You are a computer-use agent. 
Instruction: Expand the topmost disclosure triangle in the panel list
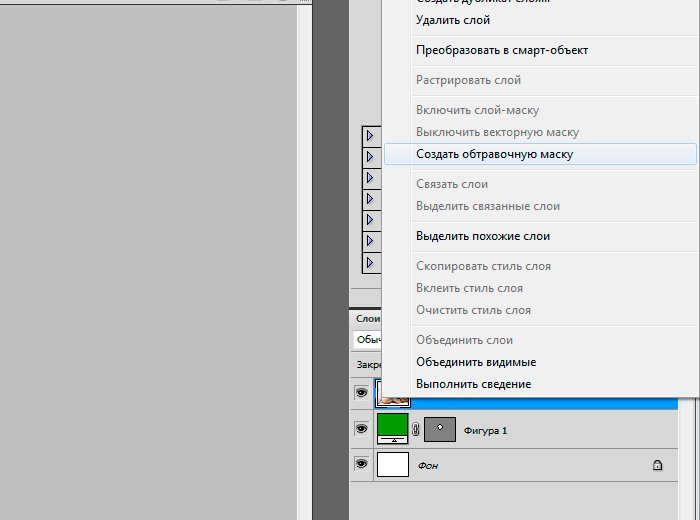(369, 135)
